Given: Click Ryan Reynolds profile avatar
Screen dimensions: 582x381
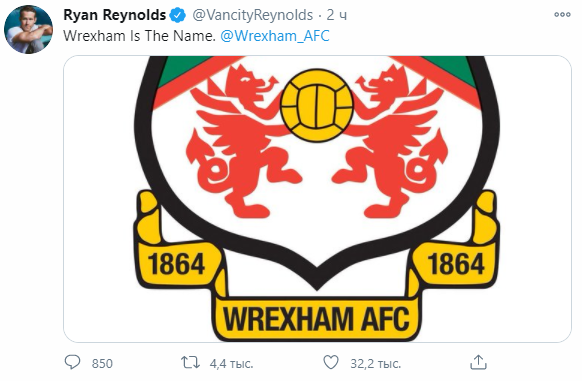Looking at the screenshot, I should [29, 29].
